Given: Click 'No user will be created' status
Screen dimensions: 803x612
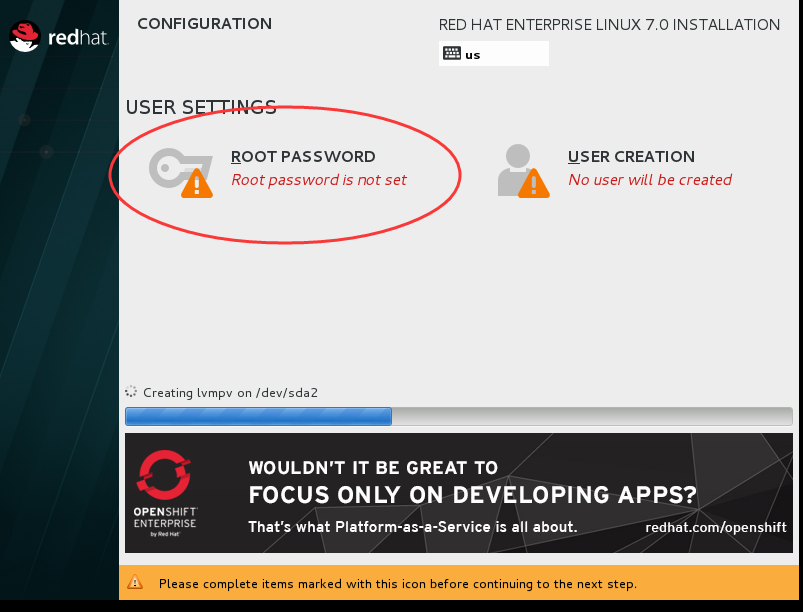Looking at the screenshot, I should coord(650,180).
